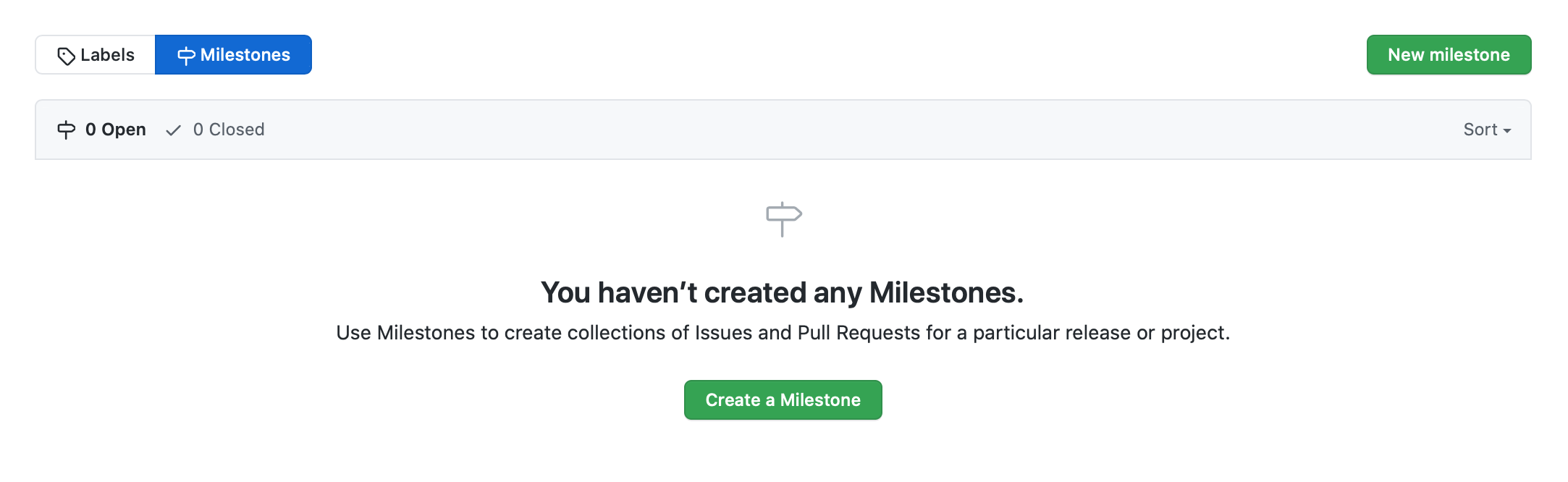1568x482 pixels.
Task: Select the Milestones tab
Action: pos(233,55)
